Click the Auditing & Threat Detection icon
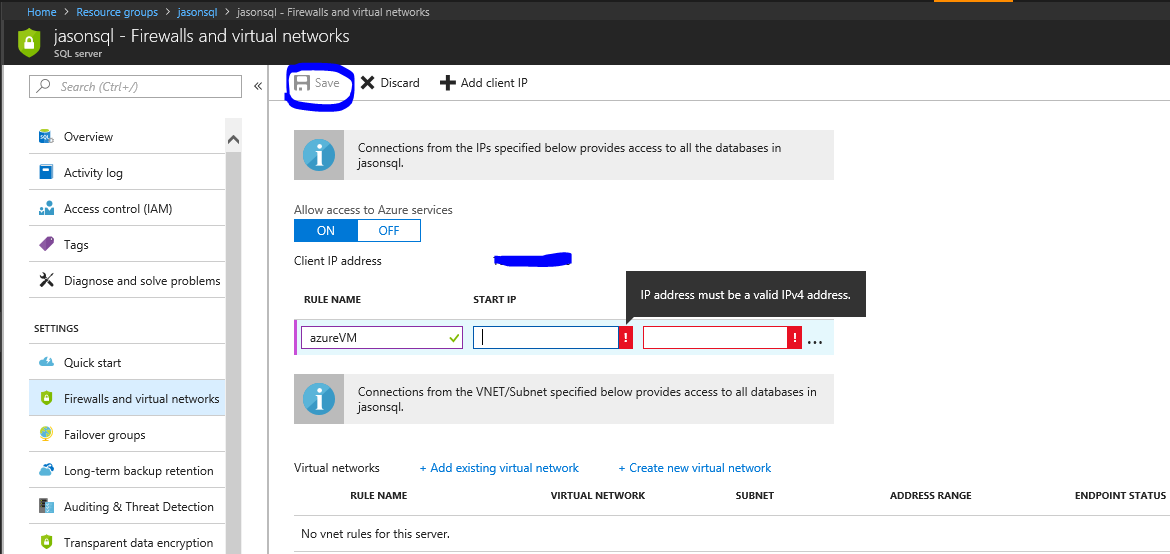Image resolution: width=1170 pixels, height=554 pixels. (46, 506)
